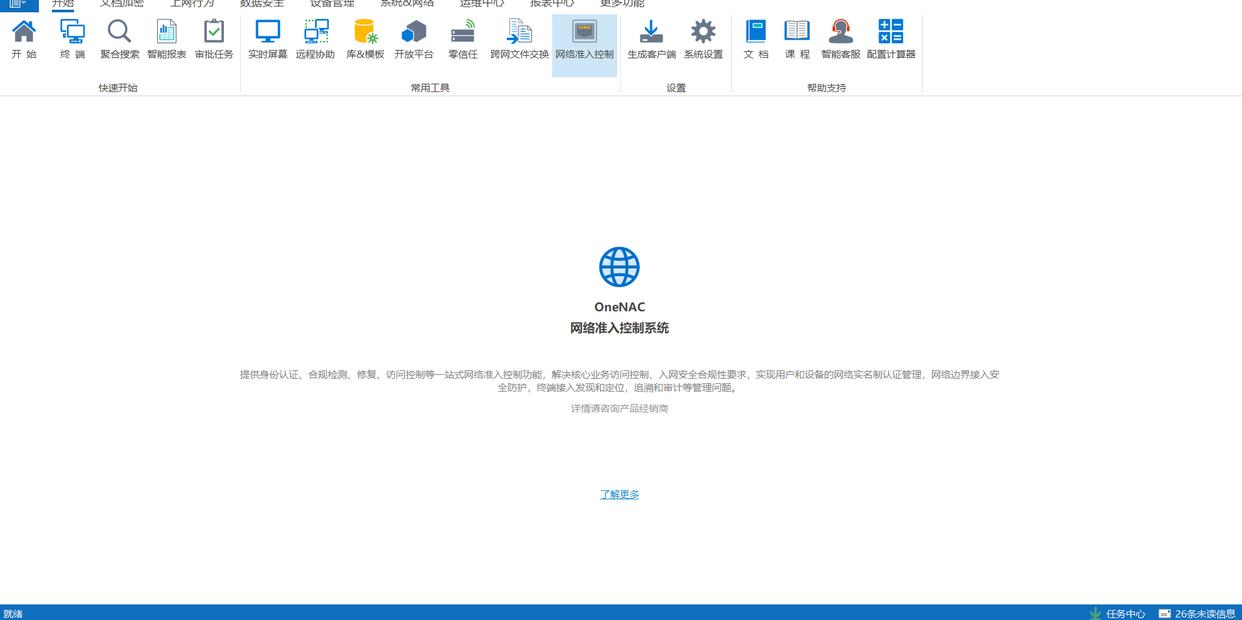
Task: Open application menu button at top-left
Action: pos(19,4)
